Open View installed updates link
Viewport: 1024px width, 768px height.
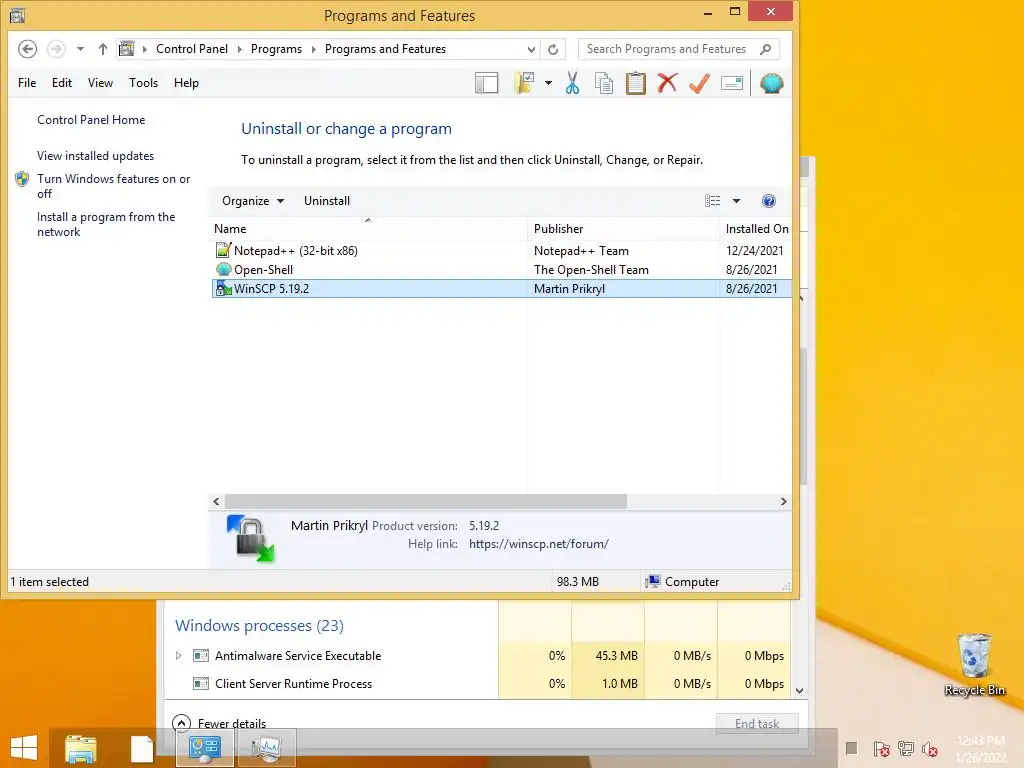tap(95, 155)
